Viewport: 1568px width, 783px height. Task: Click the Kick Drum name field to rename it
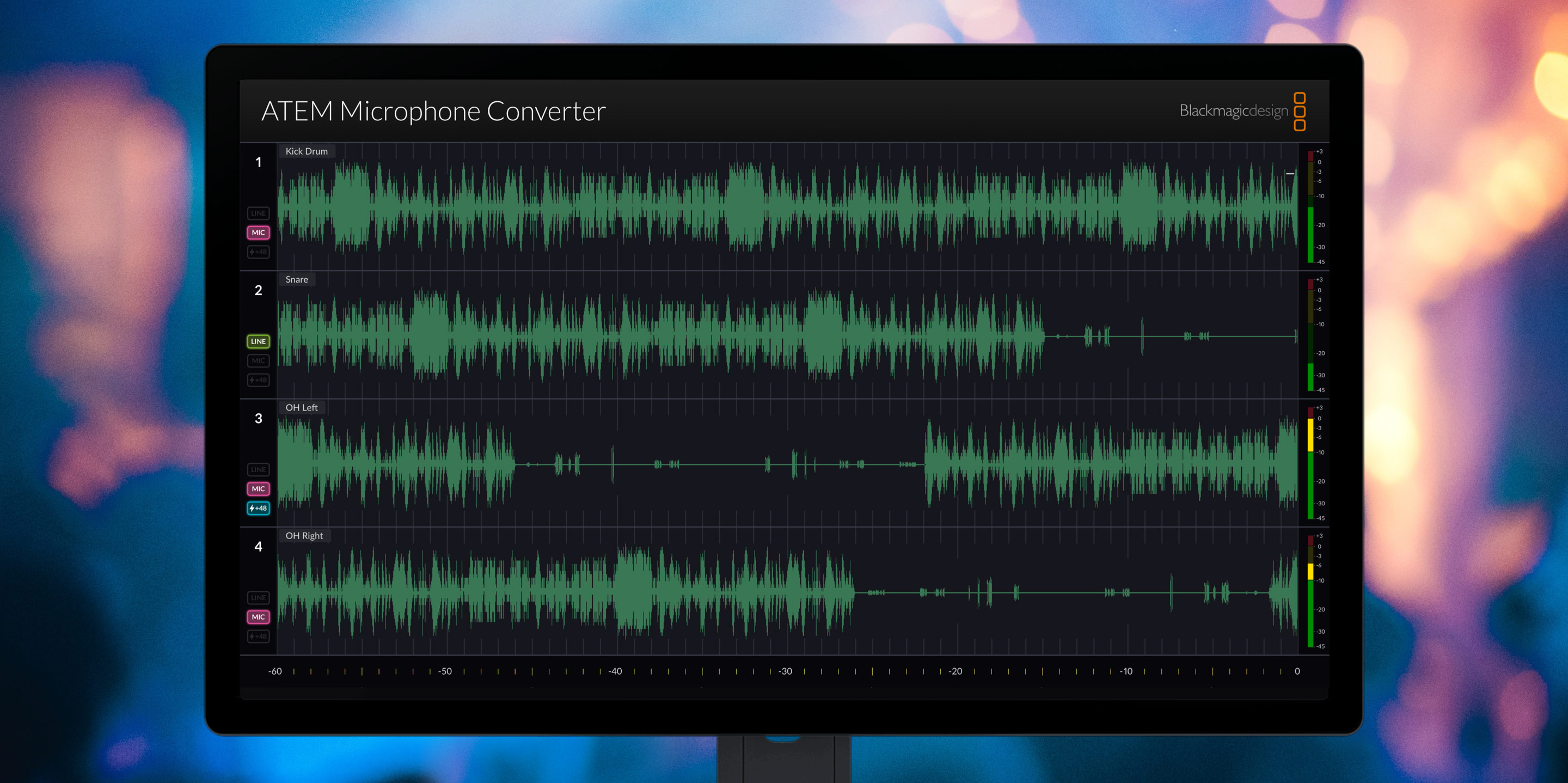[x=307, y=151]
